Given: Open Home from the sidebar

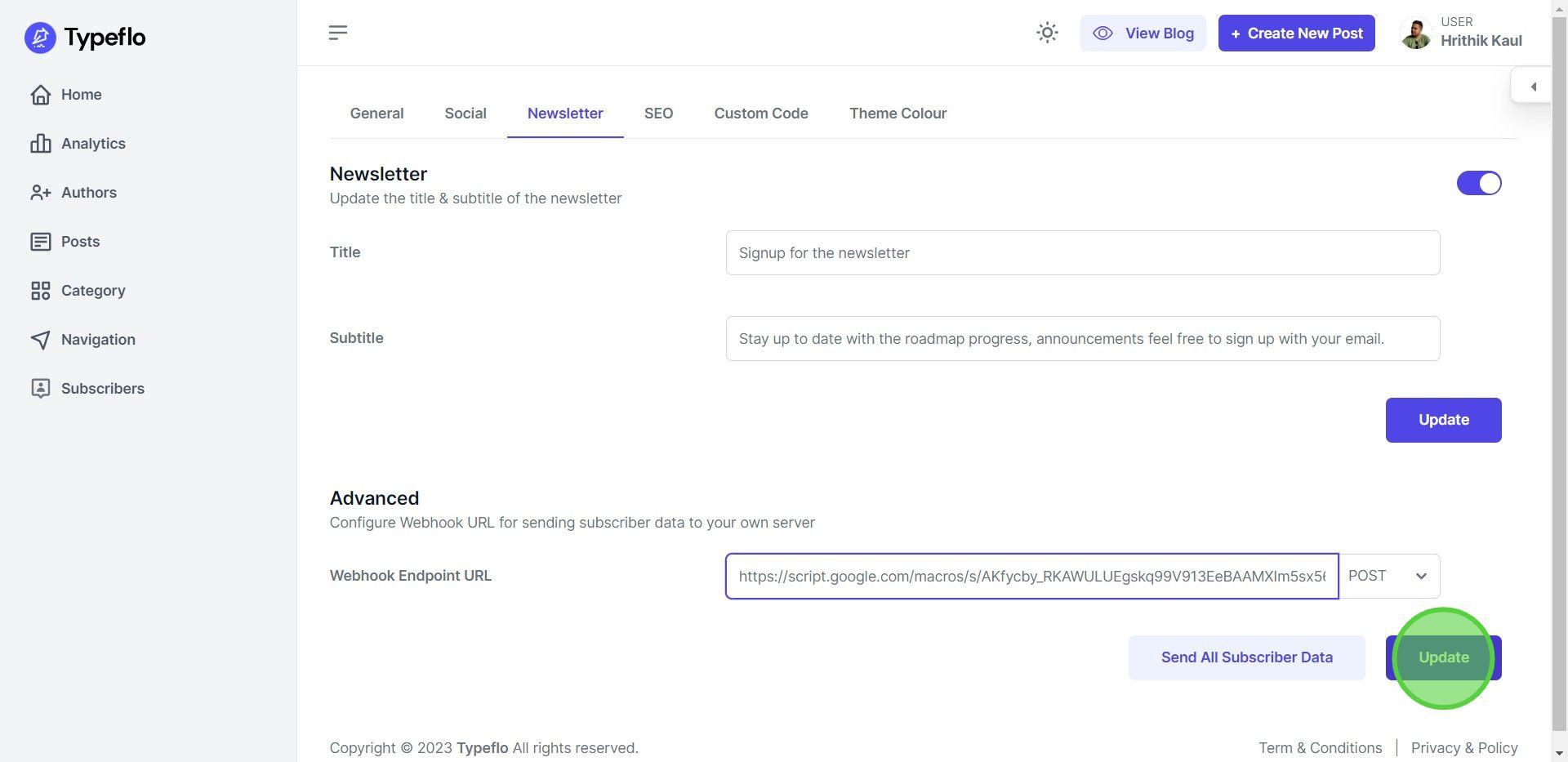Looking at the screenshot, I should 80,95.
